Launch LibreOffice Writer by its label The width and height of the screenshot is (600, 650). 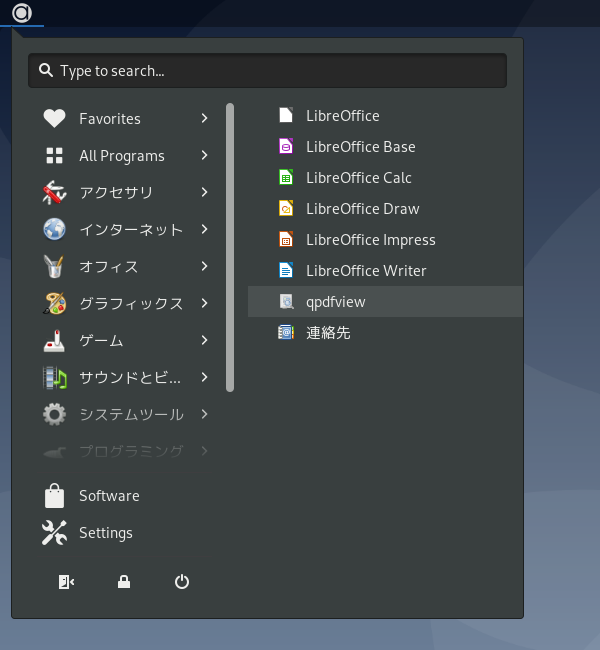click(366, 271)
